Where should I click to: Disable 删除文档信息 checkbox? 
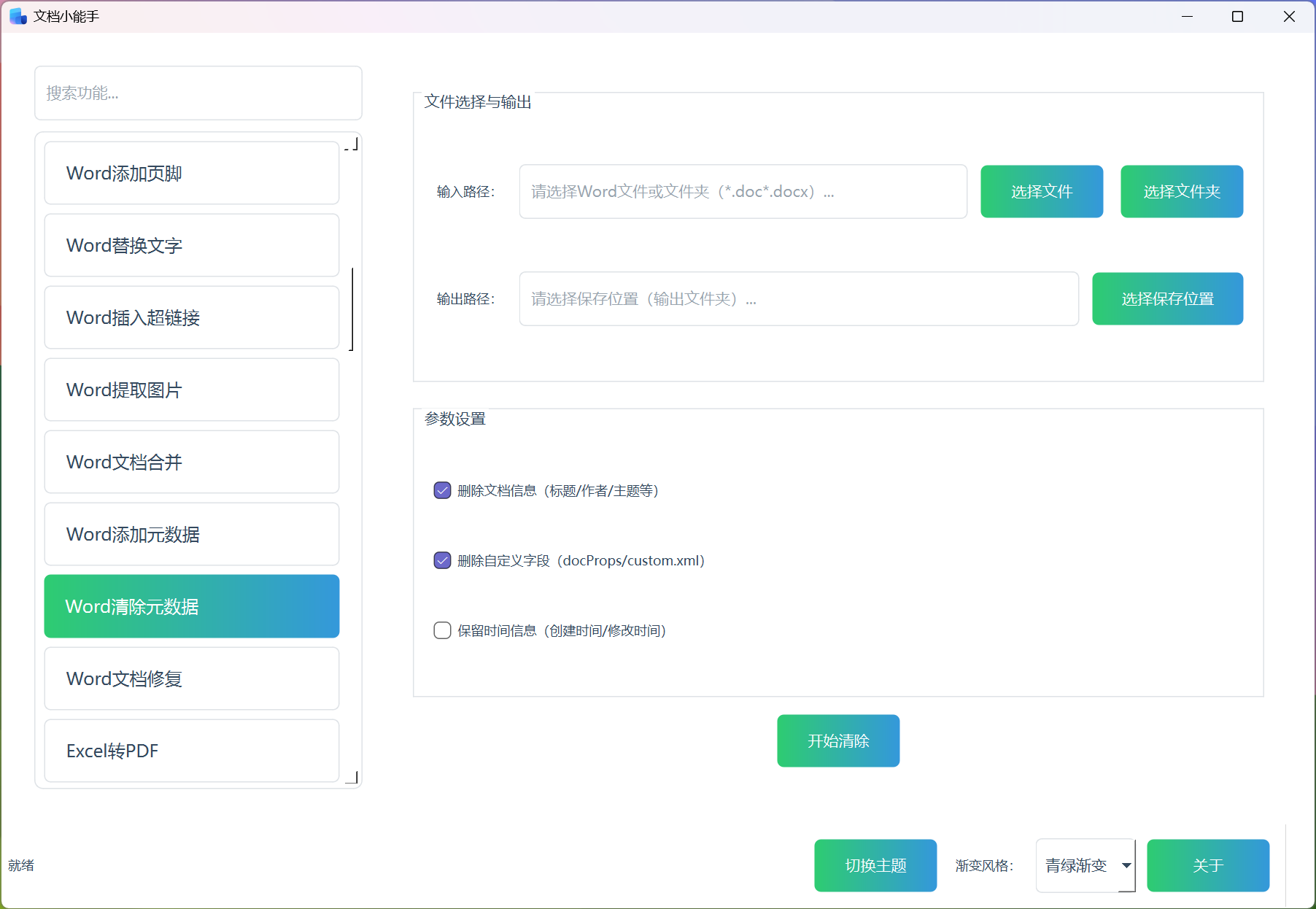pyautogui.click(x=442, y=490)
